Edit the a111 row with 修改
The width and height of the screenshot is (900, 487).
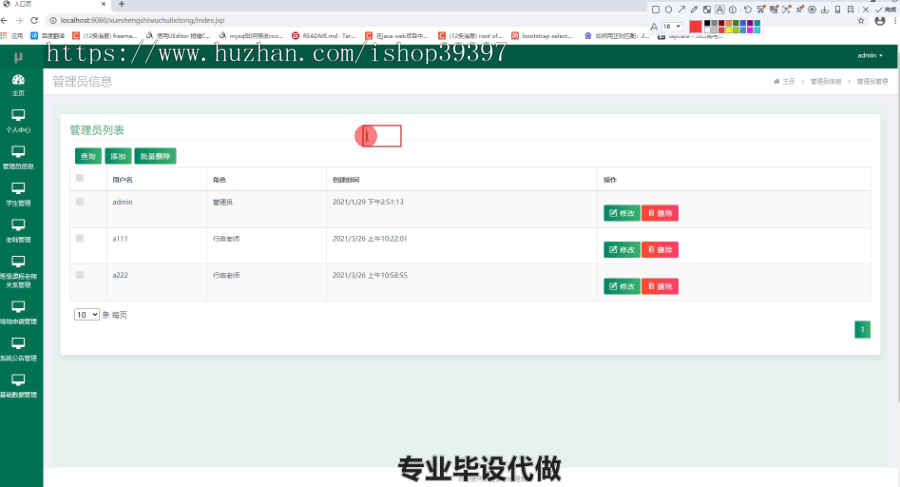tap(622, 250)
